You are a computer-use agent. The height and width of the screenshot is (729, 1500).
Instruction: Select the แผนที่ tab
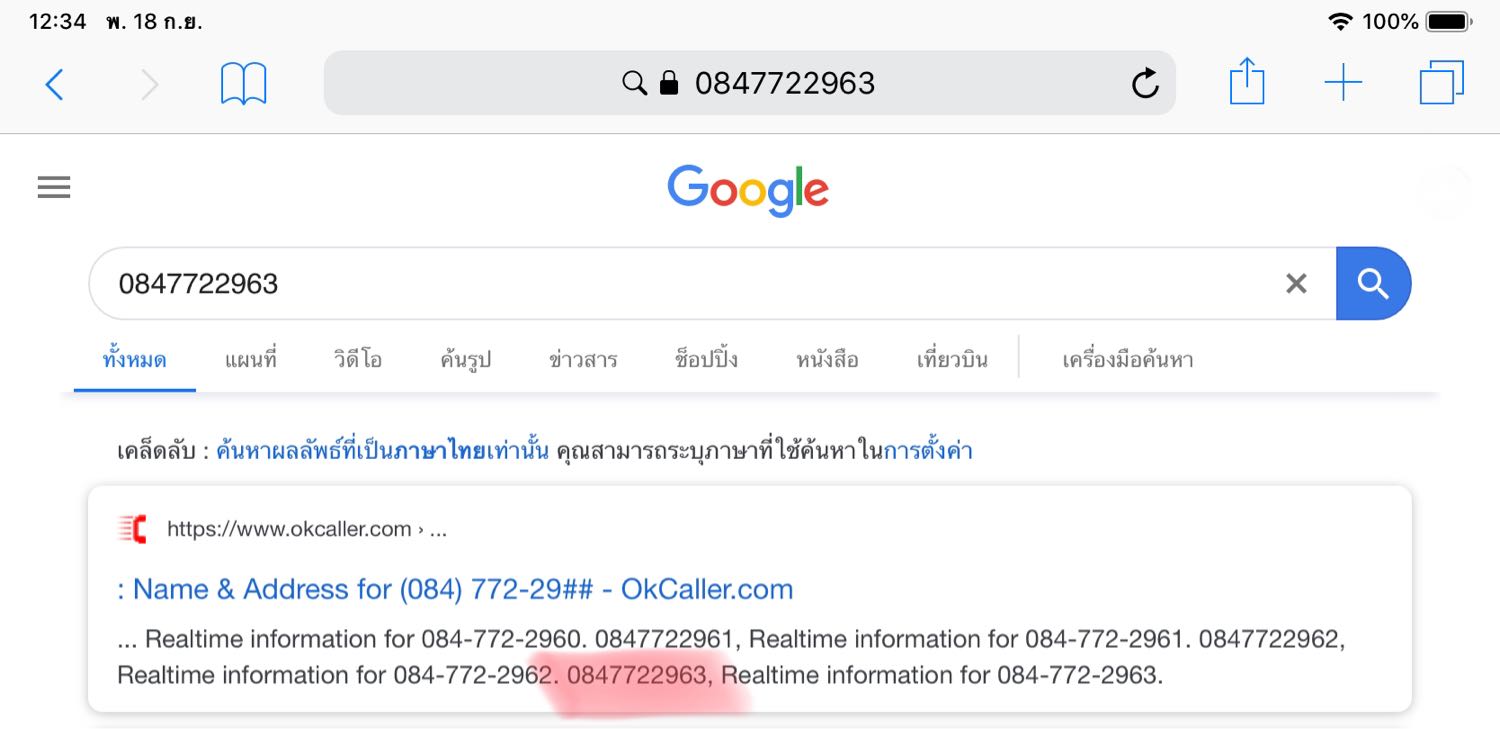(x=250, y=360)
